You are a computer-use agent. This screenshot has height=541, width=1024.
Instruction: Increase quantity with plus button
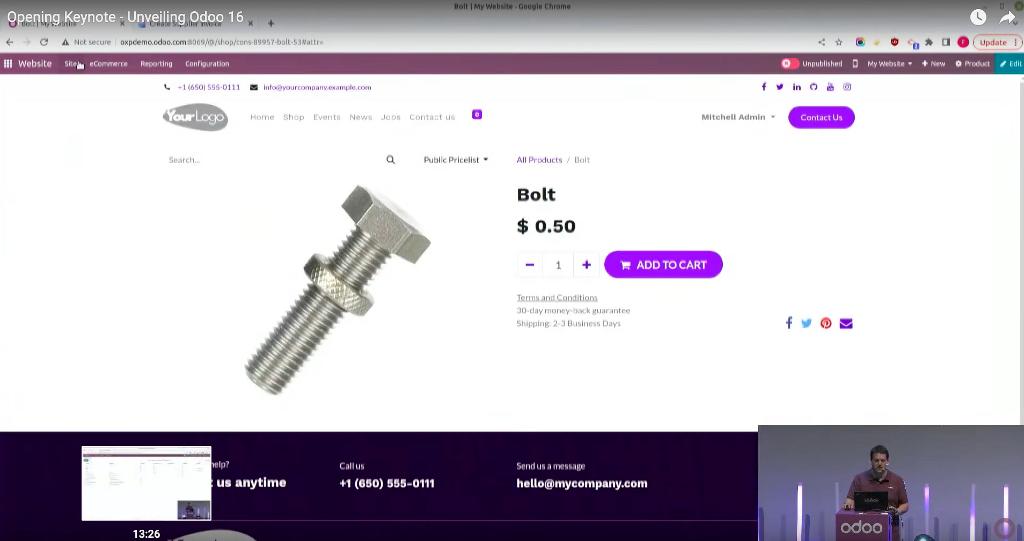[586, 265]
